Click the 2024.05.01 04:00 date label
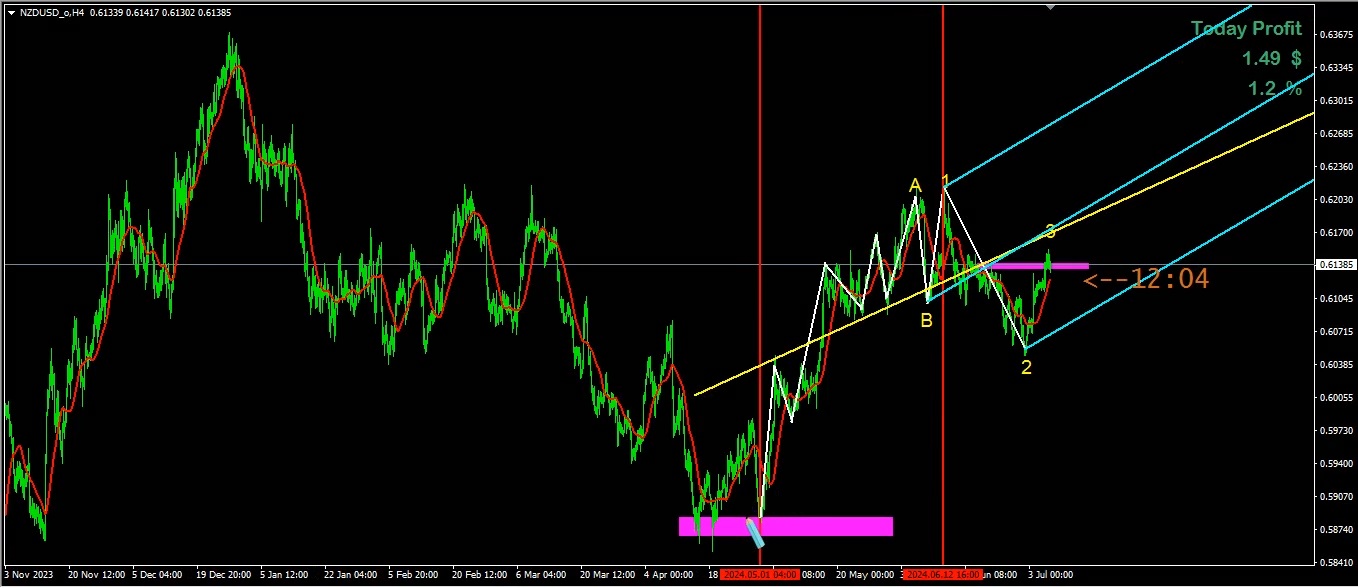Image resolution: width=1358 pixels, height=588 pixels. 760,575
